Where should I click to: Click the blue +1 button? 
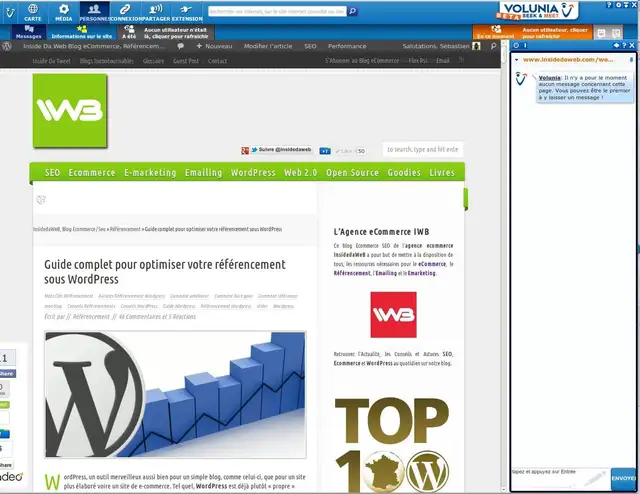(x=325, y=151)
